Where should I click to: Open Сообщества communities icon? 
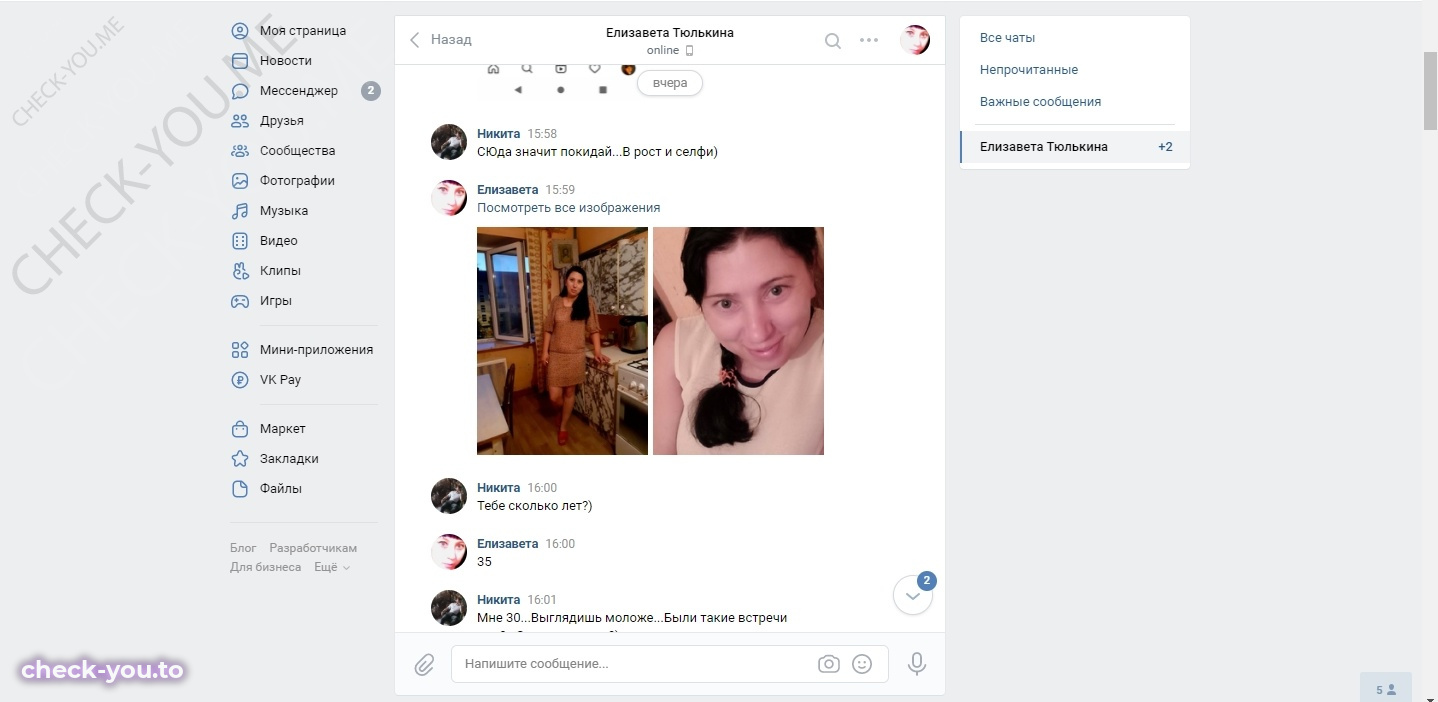tap(240, 151)
